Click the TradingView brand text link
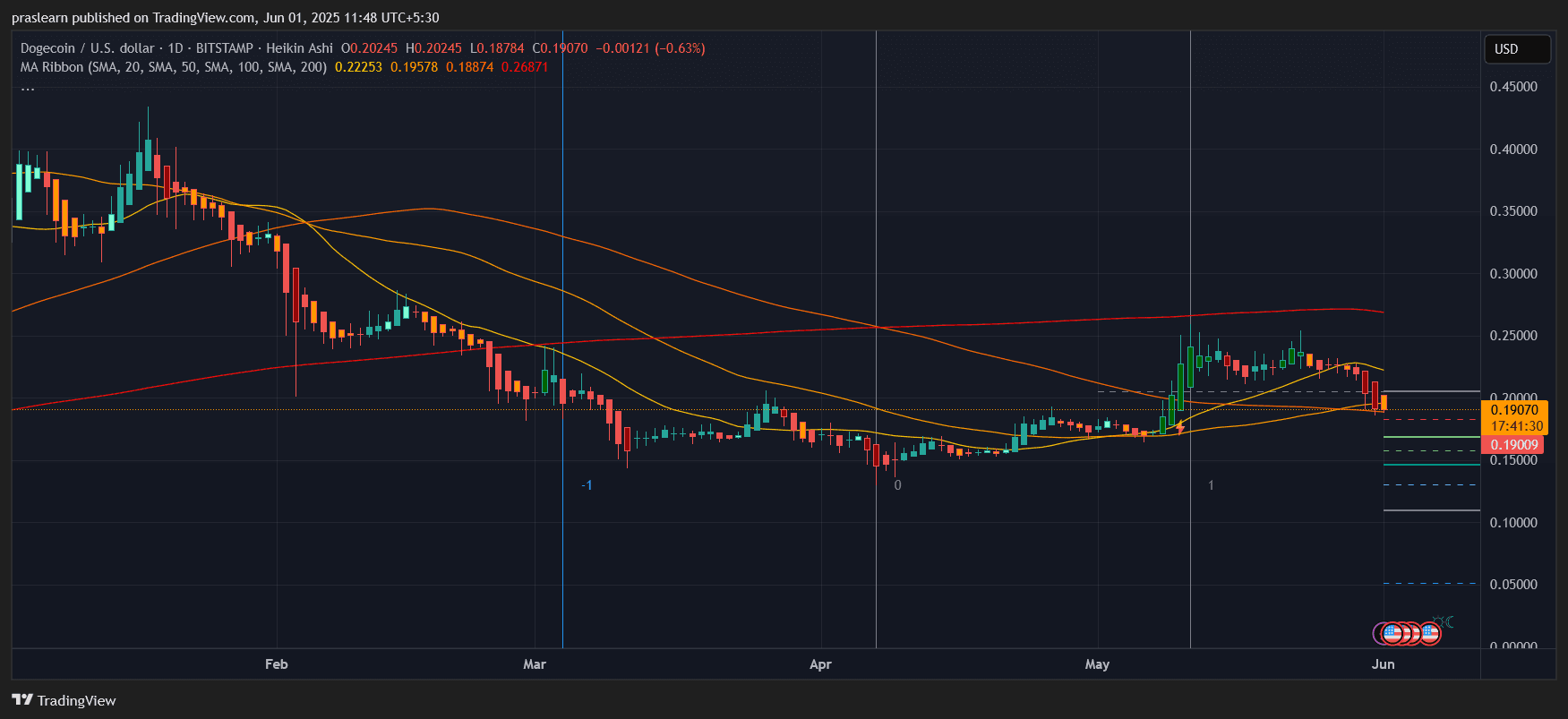Screen dimensions: 1568x719 76,700
